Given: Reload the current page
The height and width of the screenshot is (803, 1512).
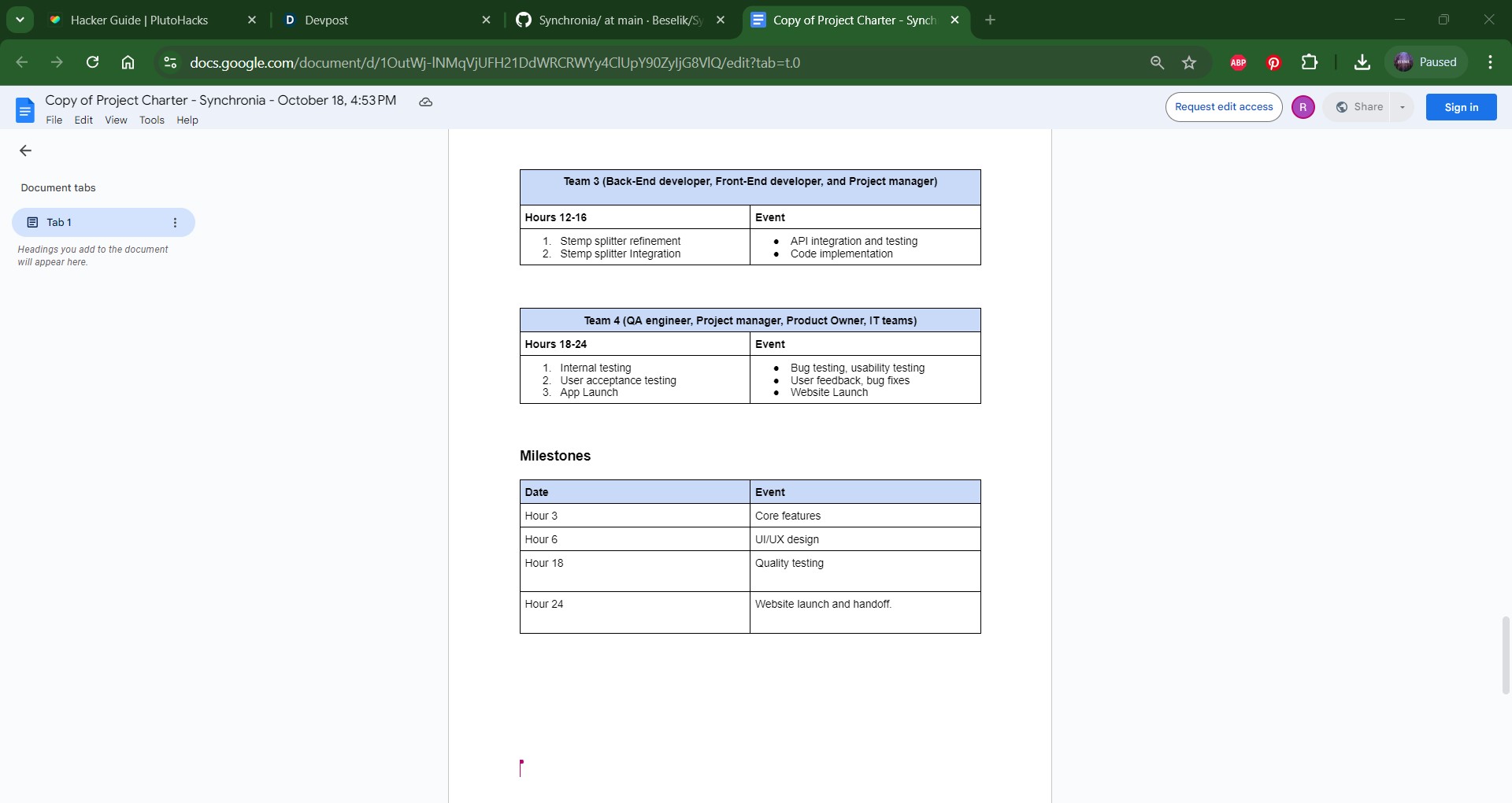Looking at the screenshot, I should click(93, 62).
